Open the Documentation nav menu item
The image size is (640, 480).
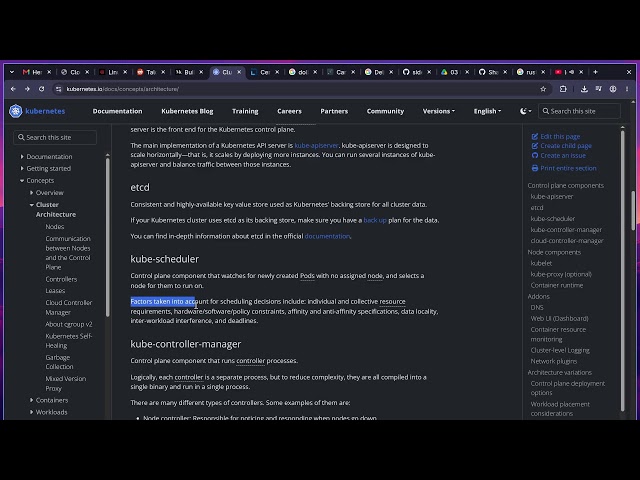tap(118, 111)
